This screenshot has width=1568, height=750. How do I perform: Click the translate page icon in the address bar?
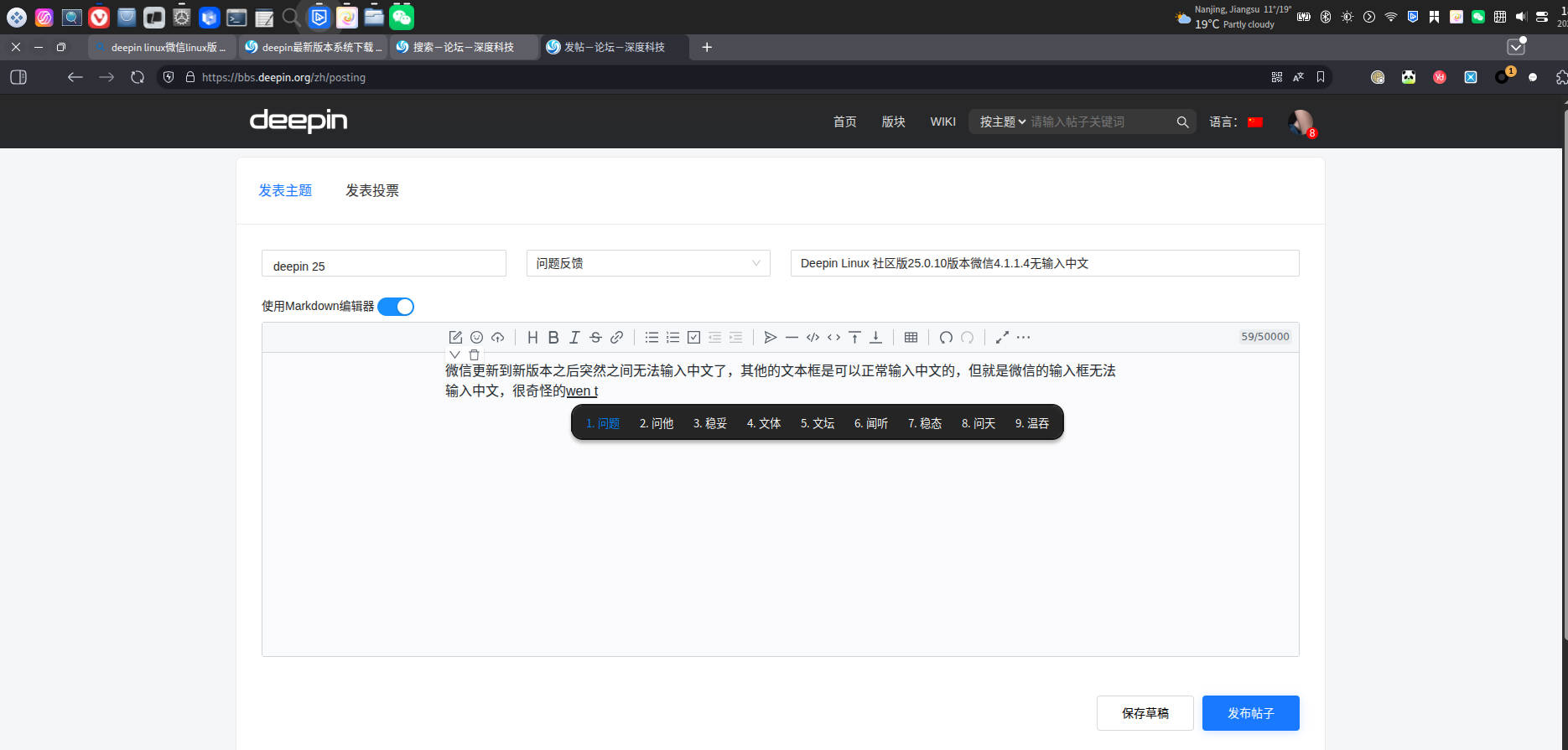click(x=1299, y=77)
